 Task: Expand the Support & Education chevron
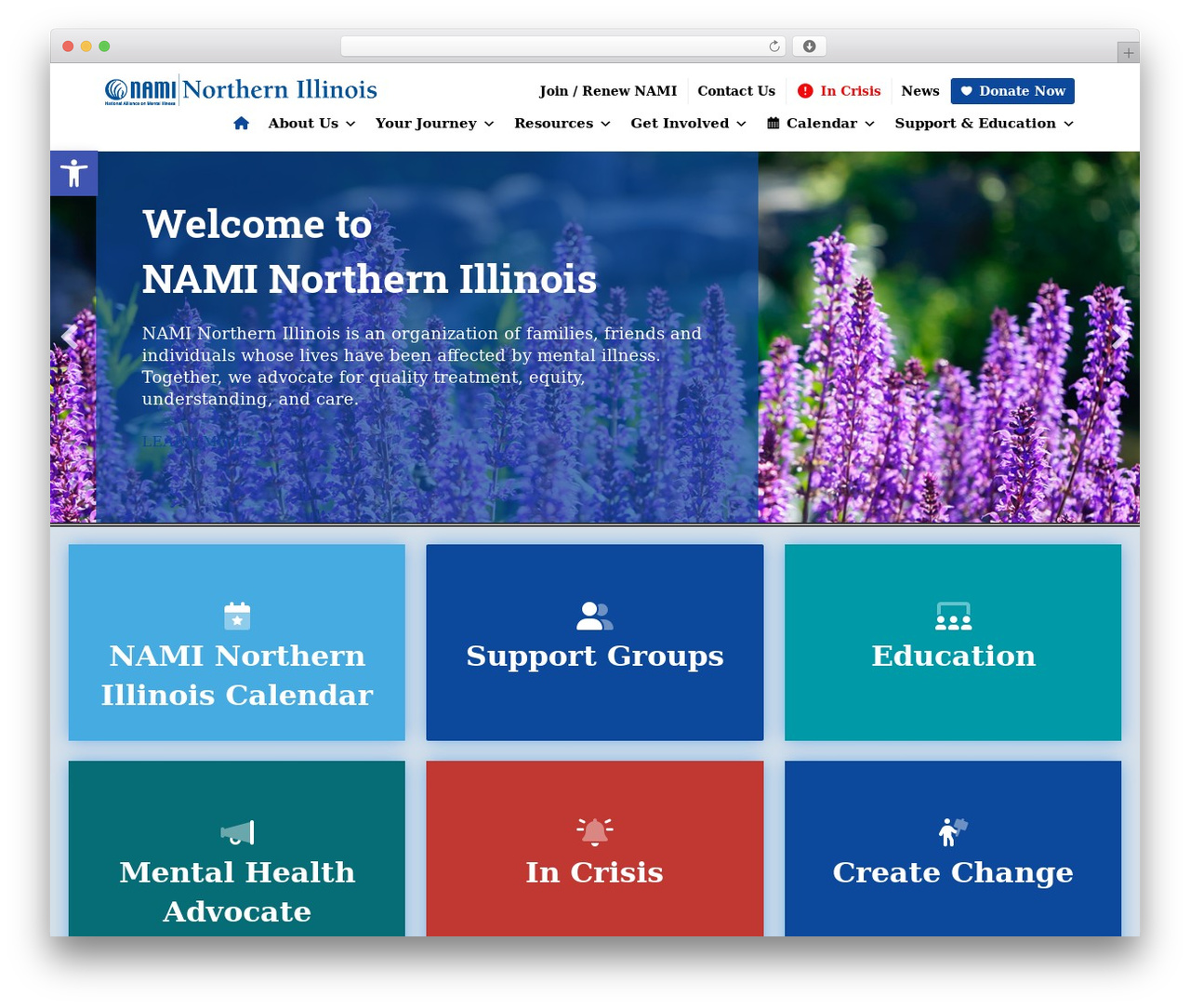click(x=1068, y=124)
